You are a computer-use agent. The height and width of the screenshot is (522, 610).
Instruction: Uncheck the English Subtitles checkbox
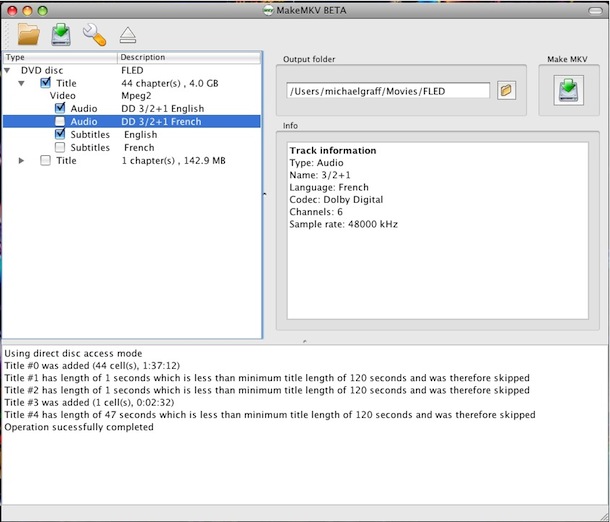pyautogui.click(x=60, y=135)
